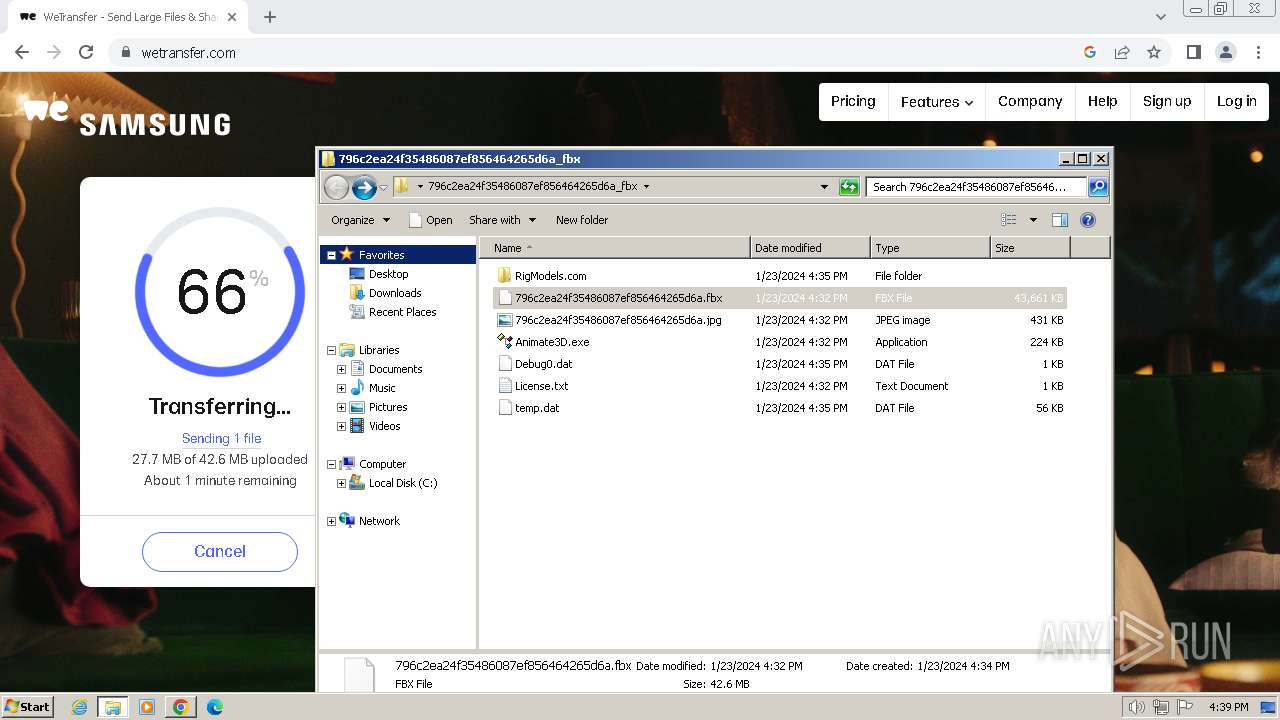Click the Explorer help icon
1280x720 pixels.
[x=1088, y=220]
